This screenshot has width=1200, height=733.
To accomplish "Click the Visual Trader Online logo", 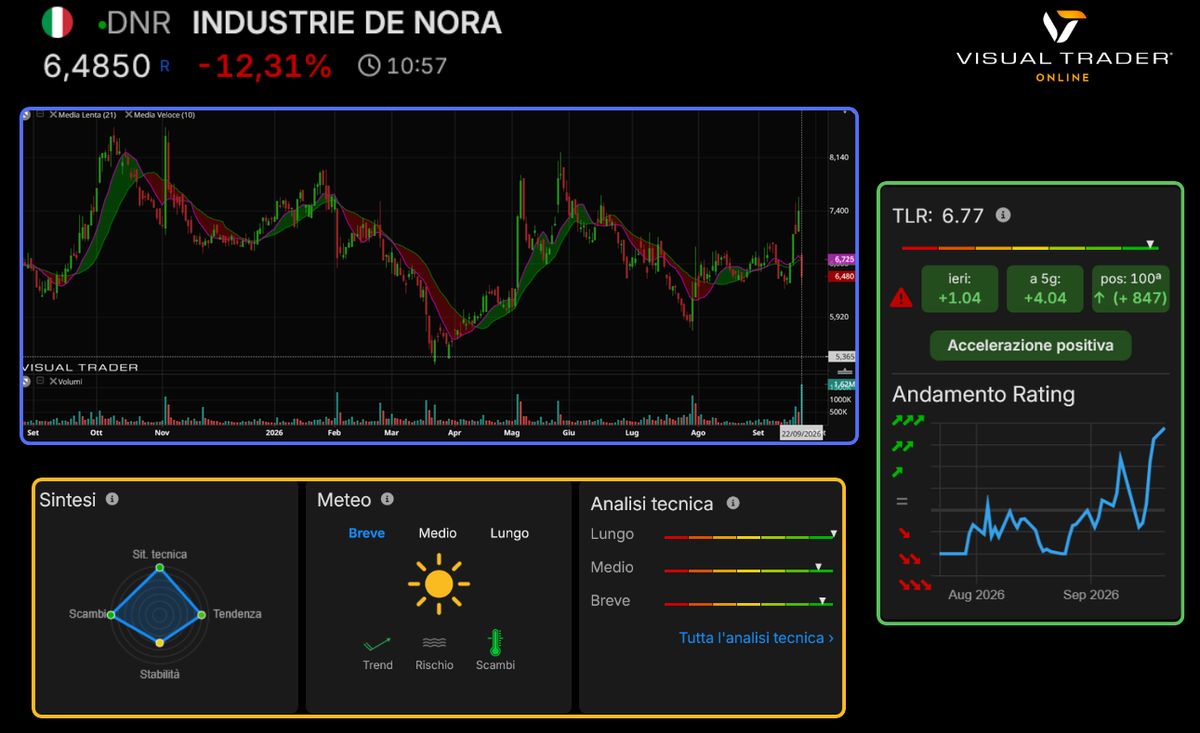I will 1064,46.
